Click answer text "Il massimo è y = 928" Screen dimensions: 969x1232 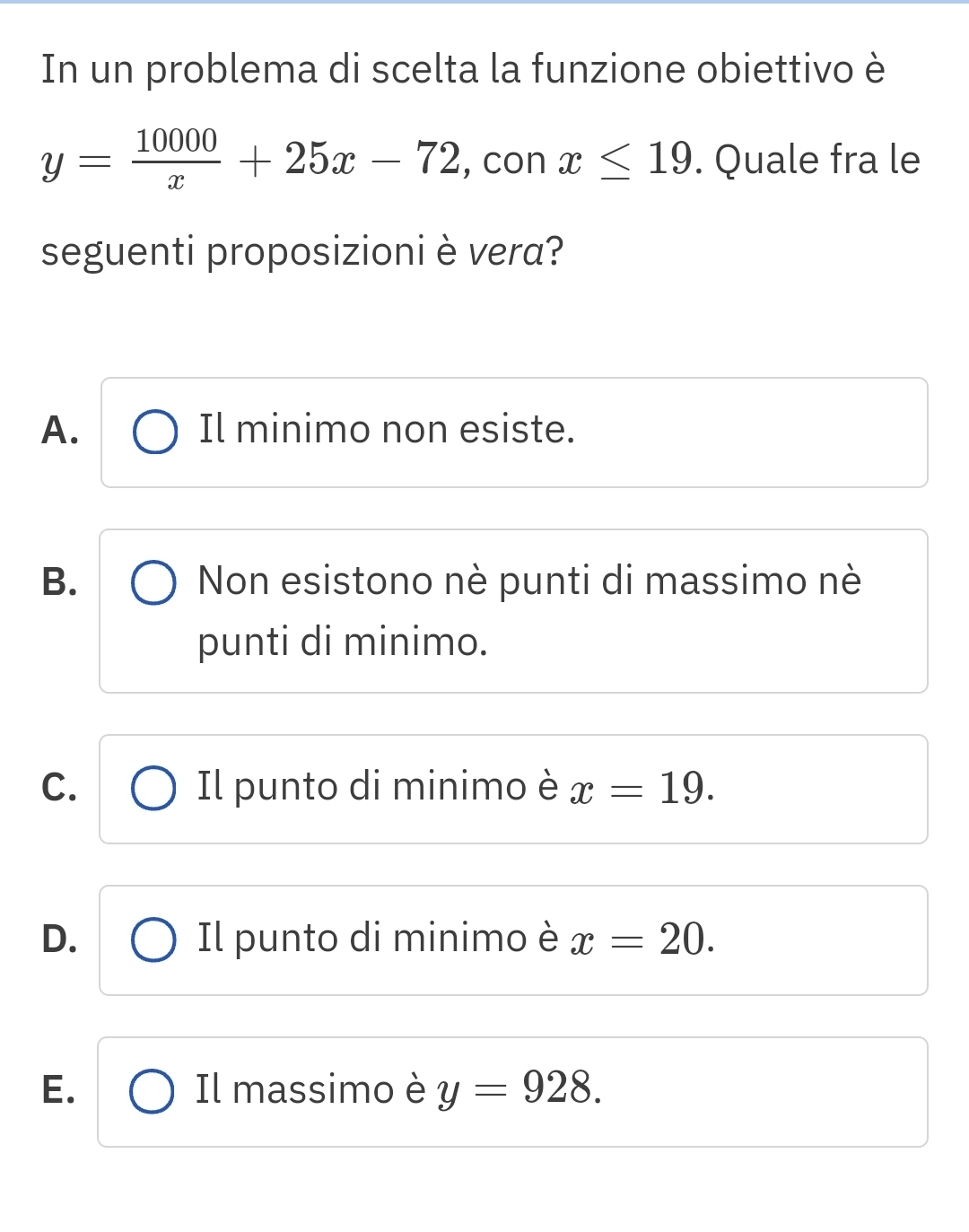398,1090
